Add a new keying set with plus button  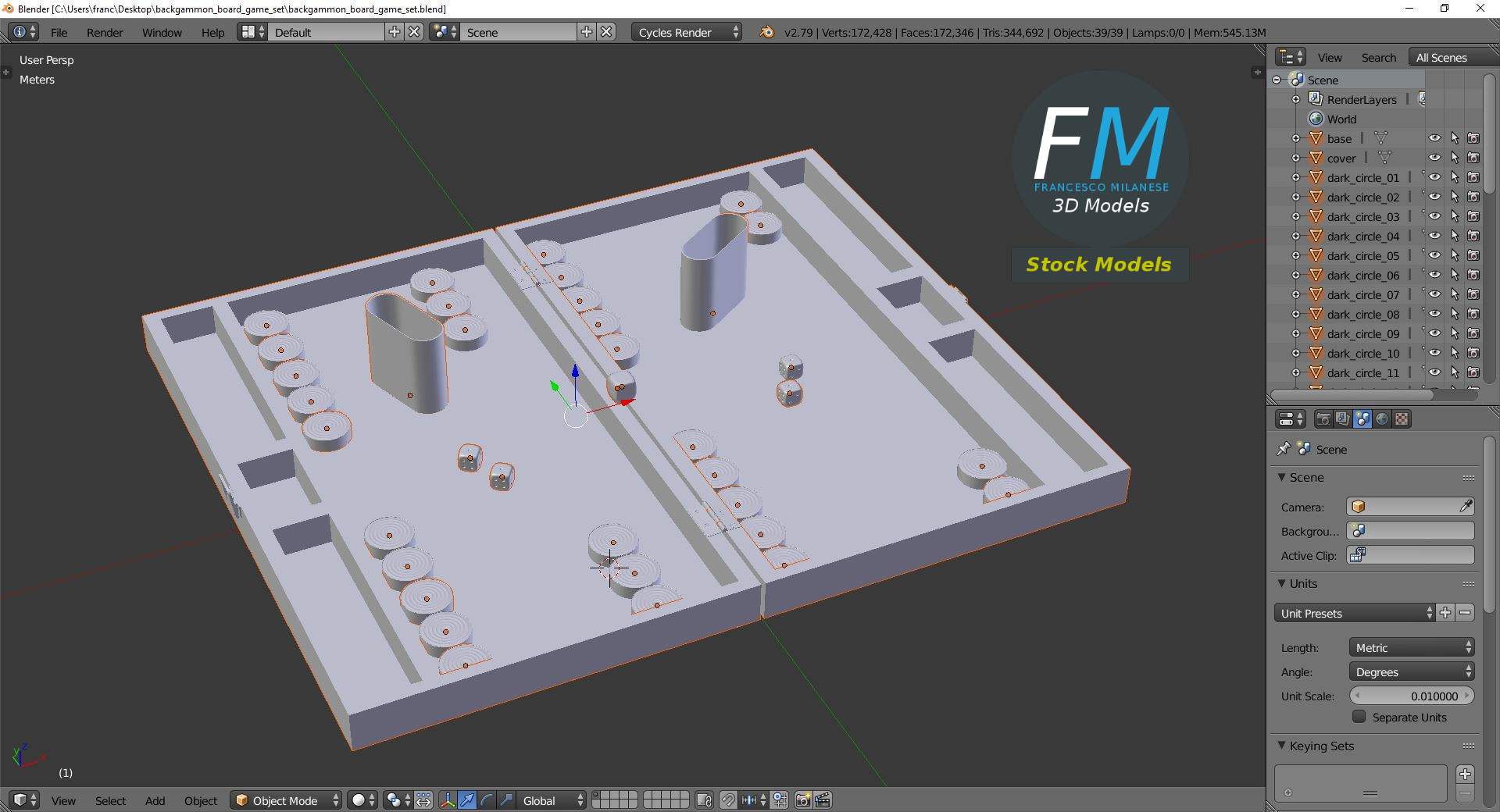[1465, 774]
